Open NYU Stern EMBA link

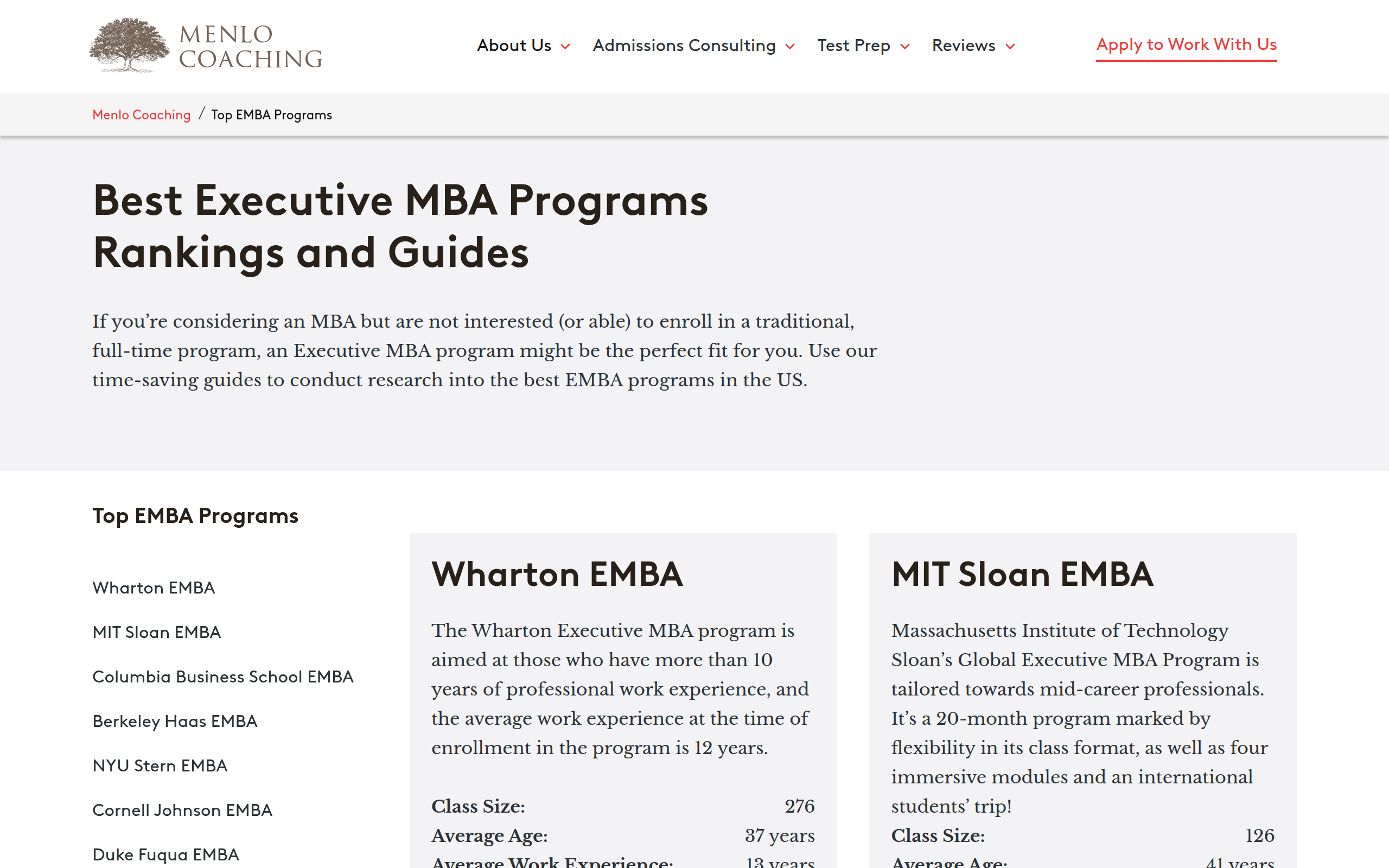pos(160,766)
